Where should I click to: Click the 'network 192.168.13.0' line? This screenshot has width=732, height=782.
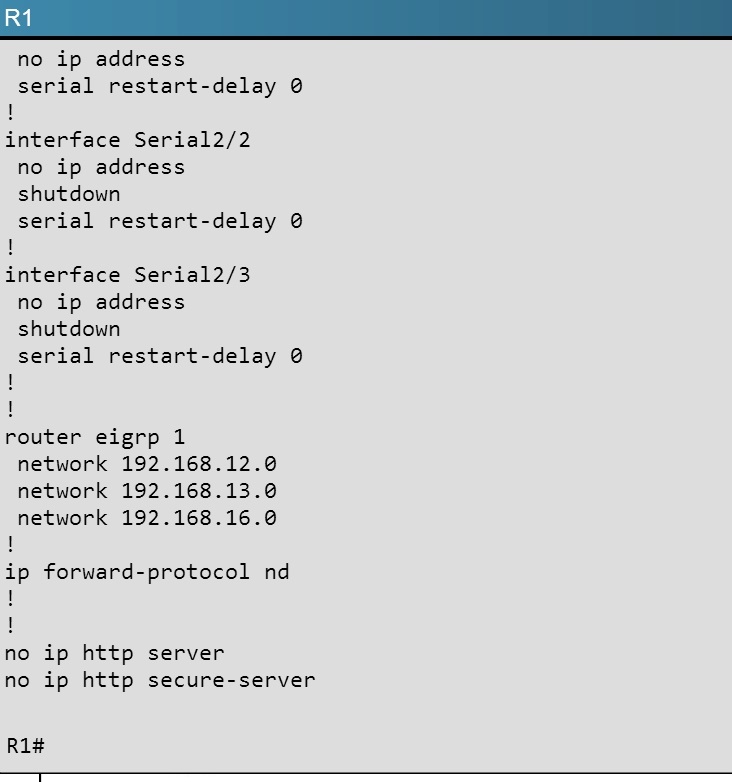tap(147, 491)
